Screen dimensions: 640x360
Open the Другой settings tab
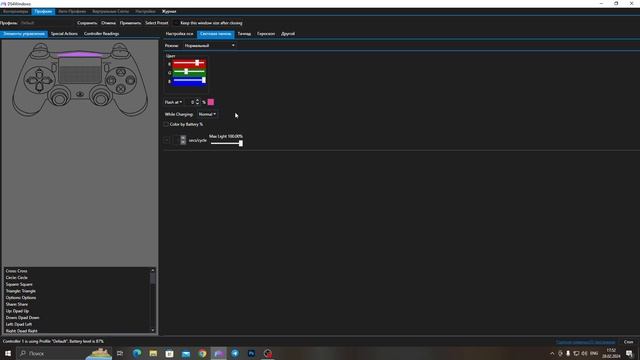pos(288,34)
